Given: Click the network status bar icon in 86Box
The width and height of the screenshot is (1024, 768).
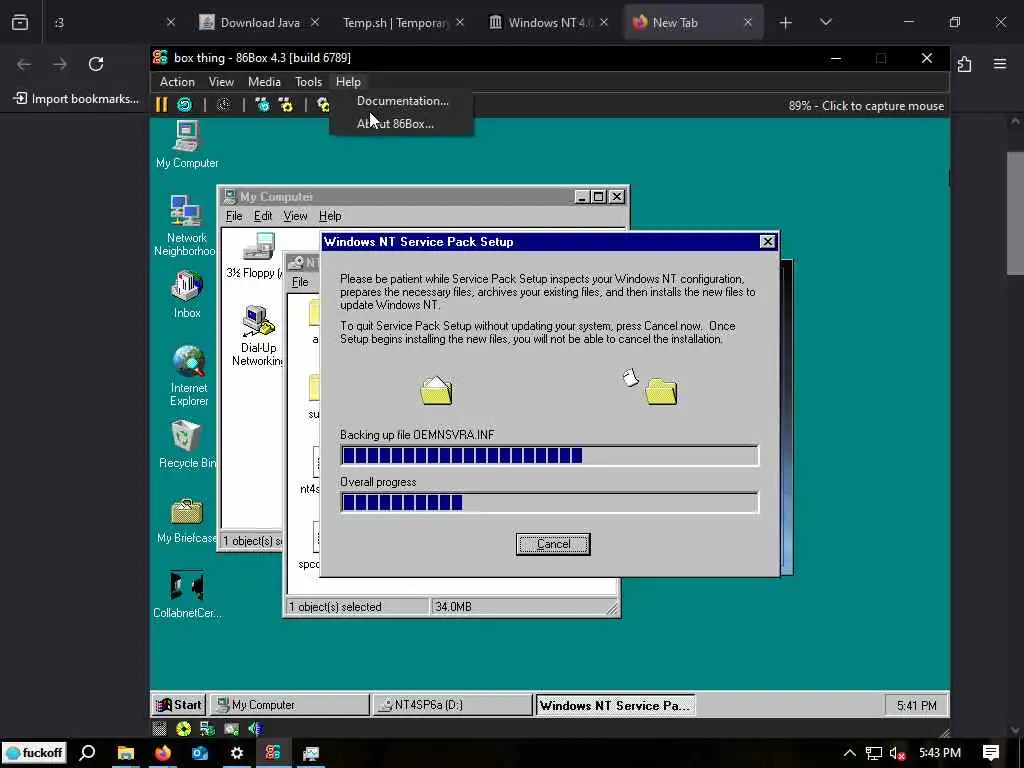Looking at the screenshot, I should point(208,728).
